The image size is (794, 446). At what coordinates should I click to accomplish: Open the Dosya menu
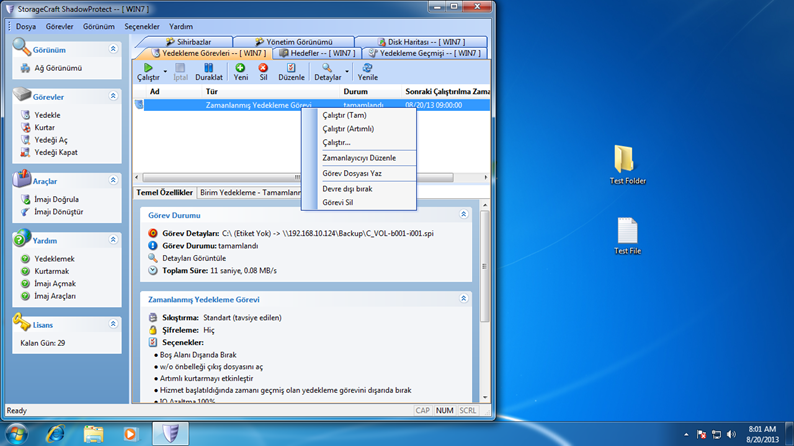(26, 26)
